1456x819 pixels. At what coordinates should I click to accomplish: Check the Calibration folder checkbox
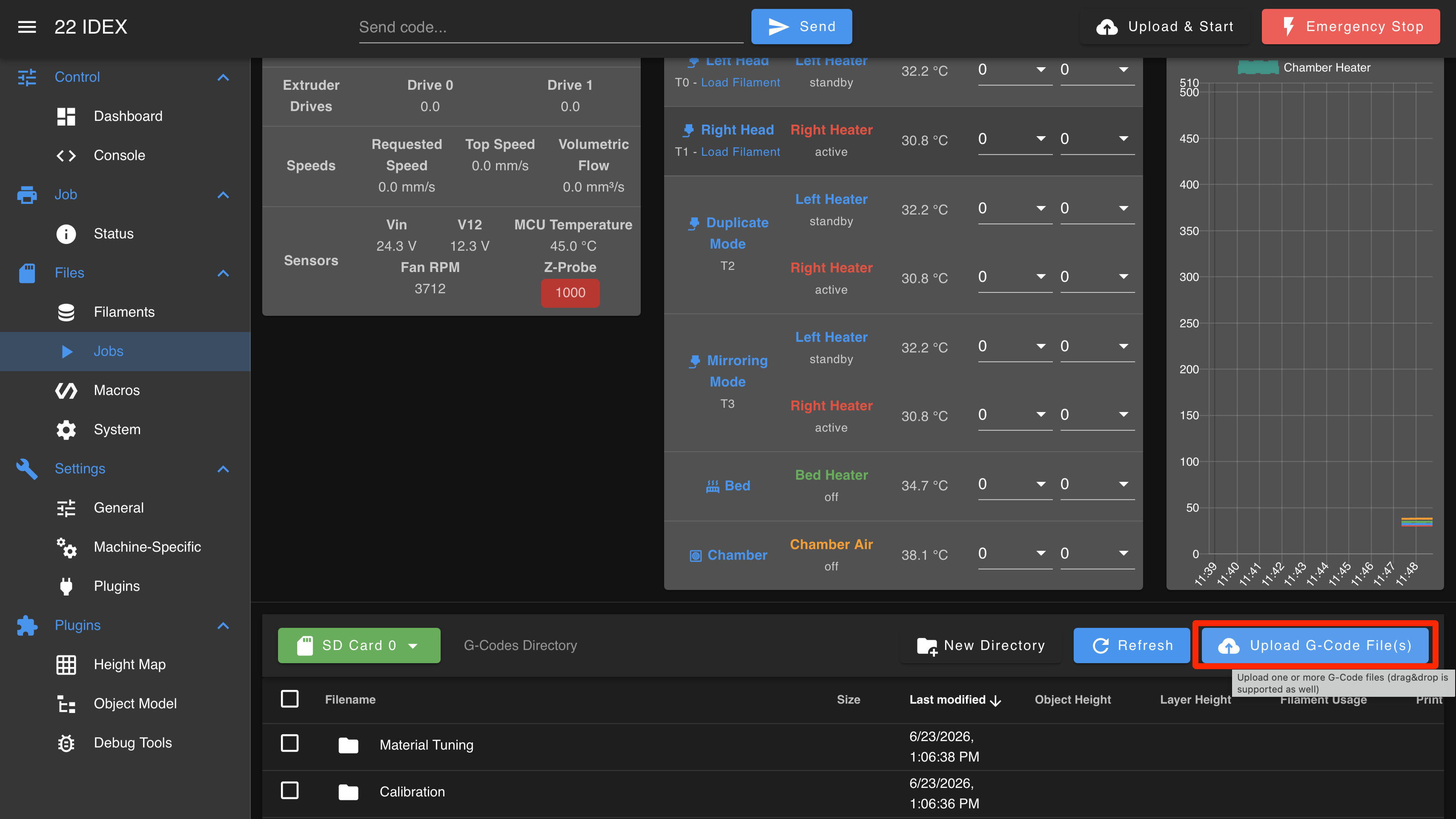pos(289,790)
